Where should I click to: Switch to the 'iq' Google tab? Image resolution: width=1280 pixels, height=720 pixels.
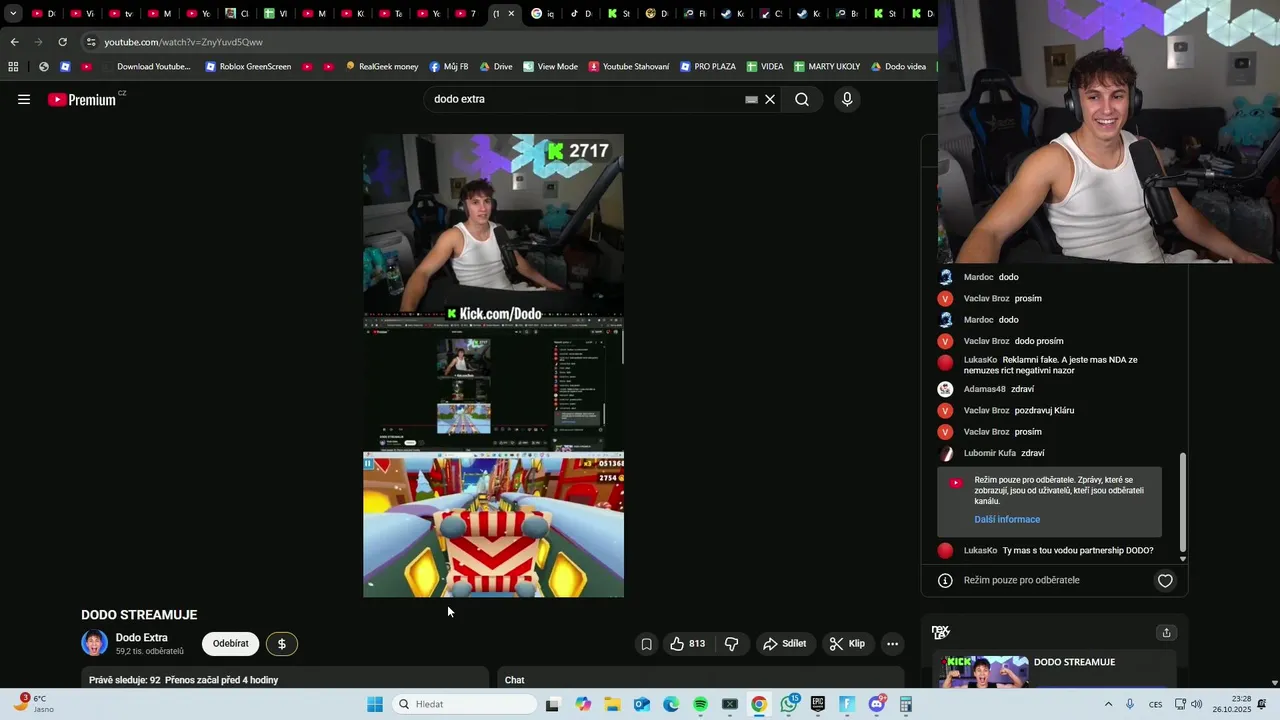pos(544,14)
